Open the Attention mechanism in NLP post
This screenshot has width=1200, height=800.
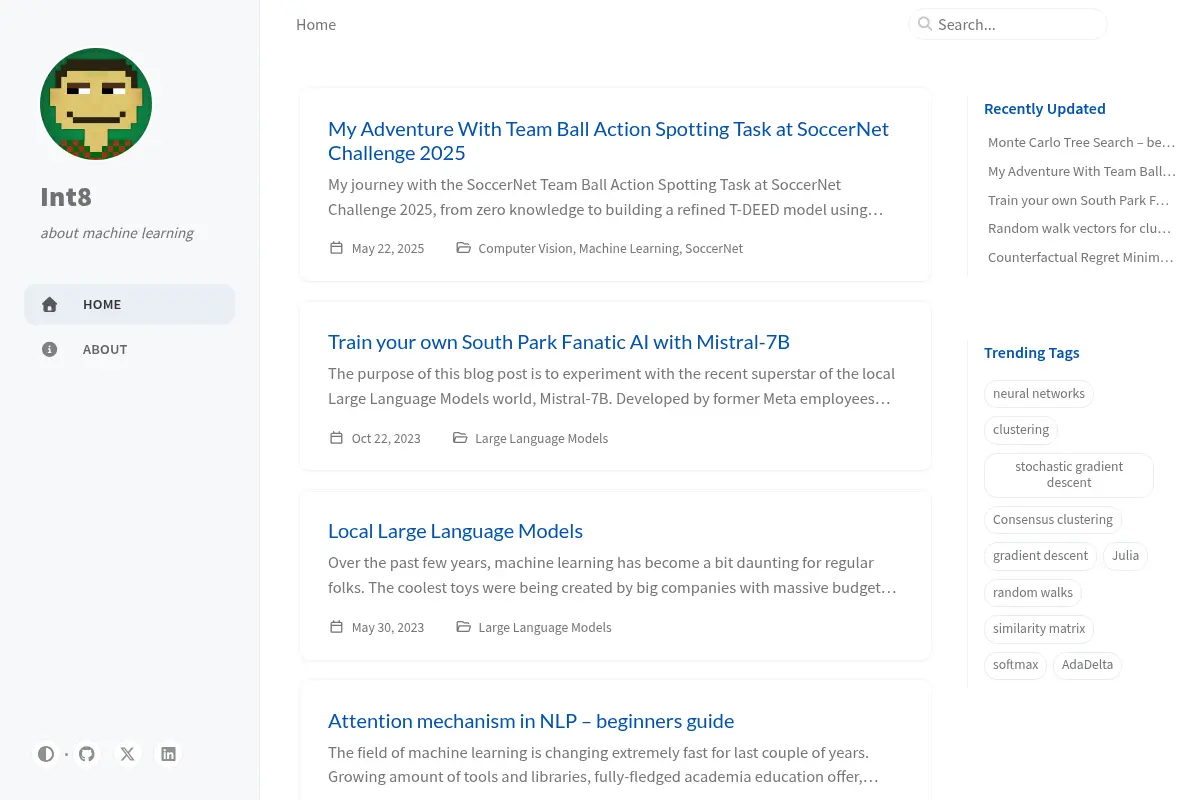pos(531,721)
